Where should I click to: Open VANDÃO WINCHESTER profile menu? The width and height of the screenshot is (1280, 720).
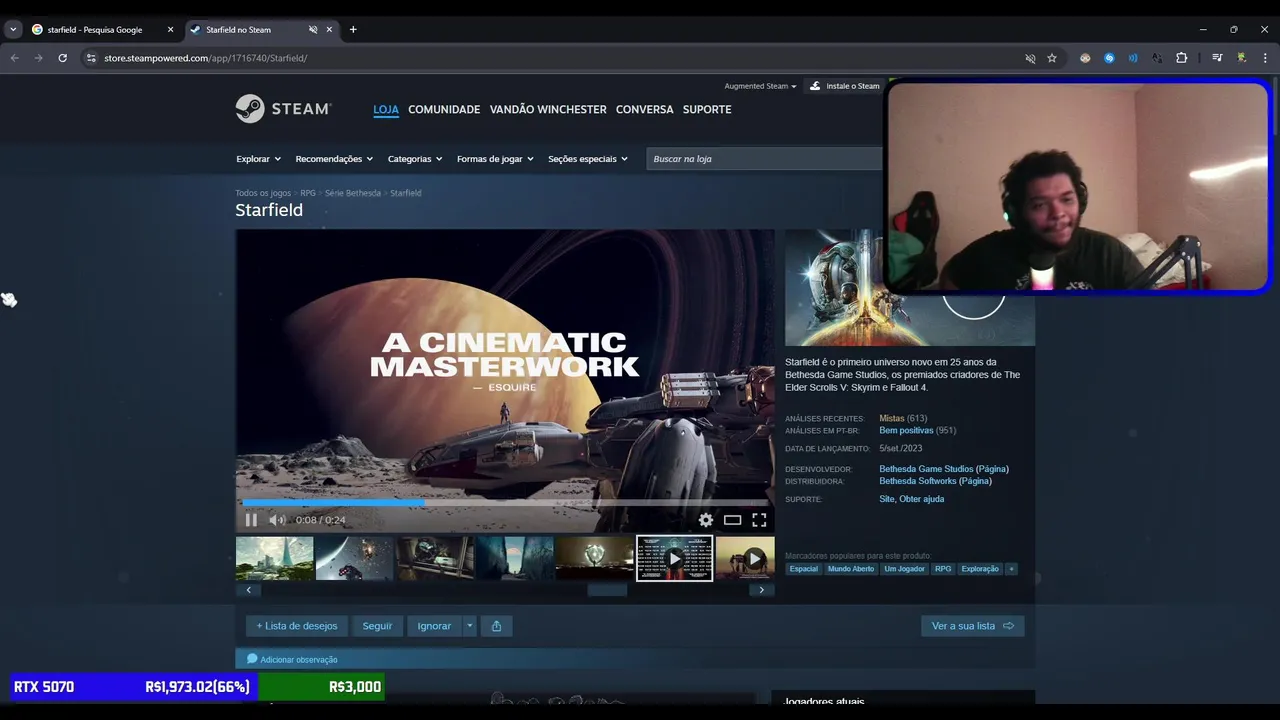(548, 109)
